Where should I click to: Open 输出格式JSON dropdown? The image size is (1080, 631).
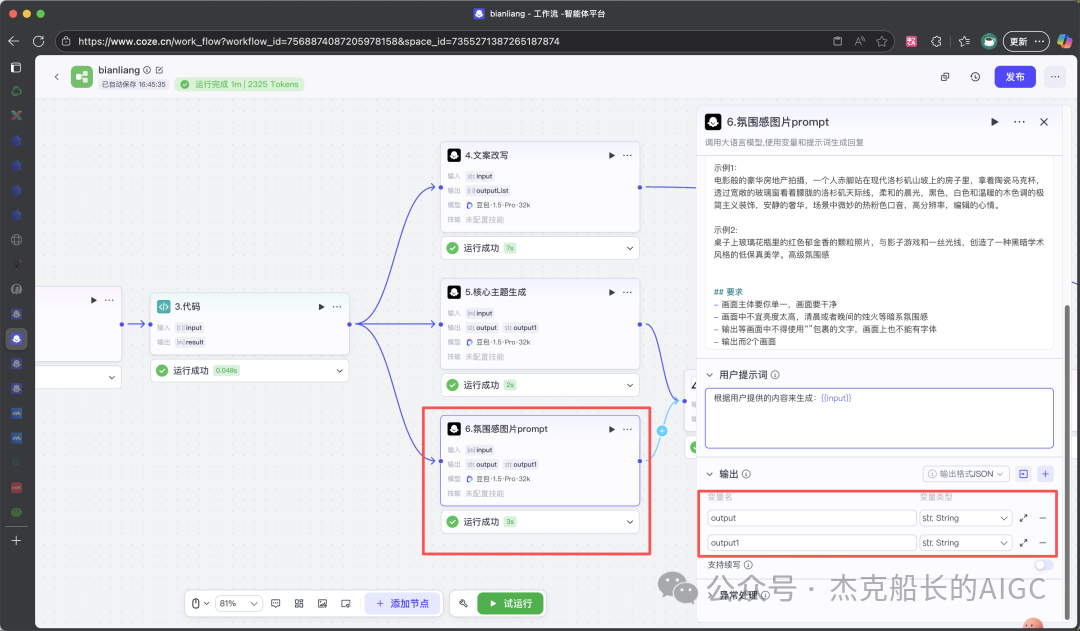pyautogui.click(x=966, y=474)
